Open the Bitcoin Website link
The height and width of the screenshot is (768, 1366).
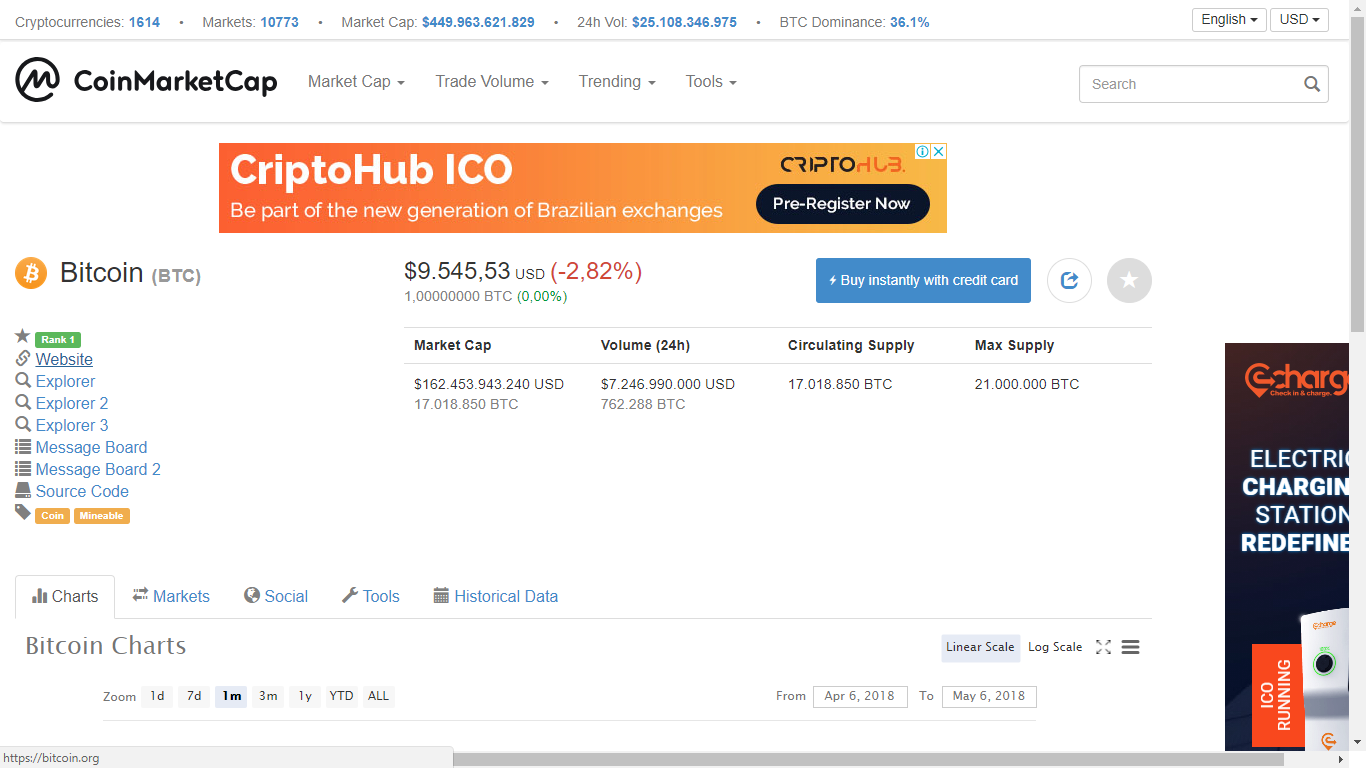point(64,360)
